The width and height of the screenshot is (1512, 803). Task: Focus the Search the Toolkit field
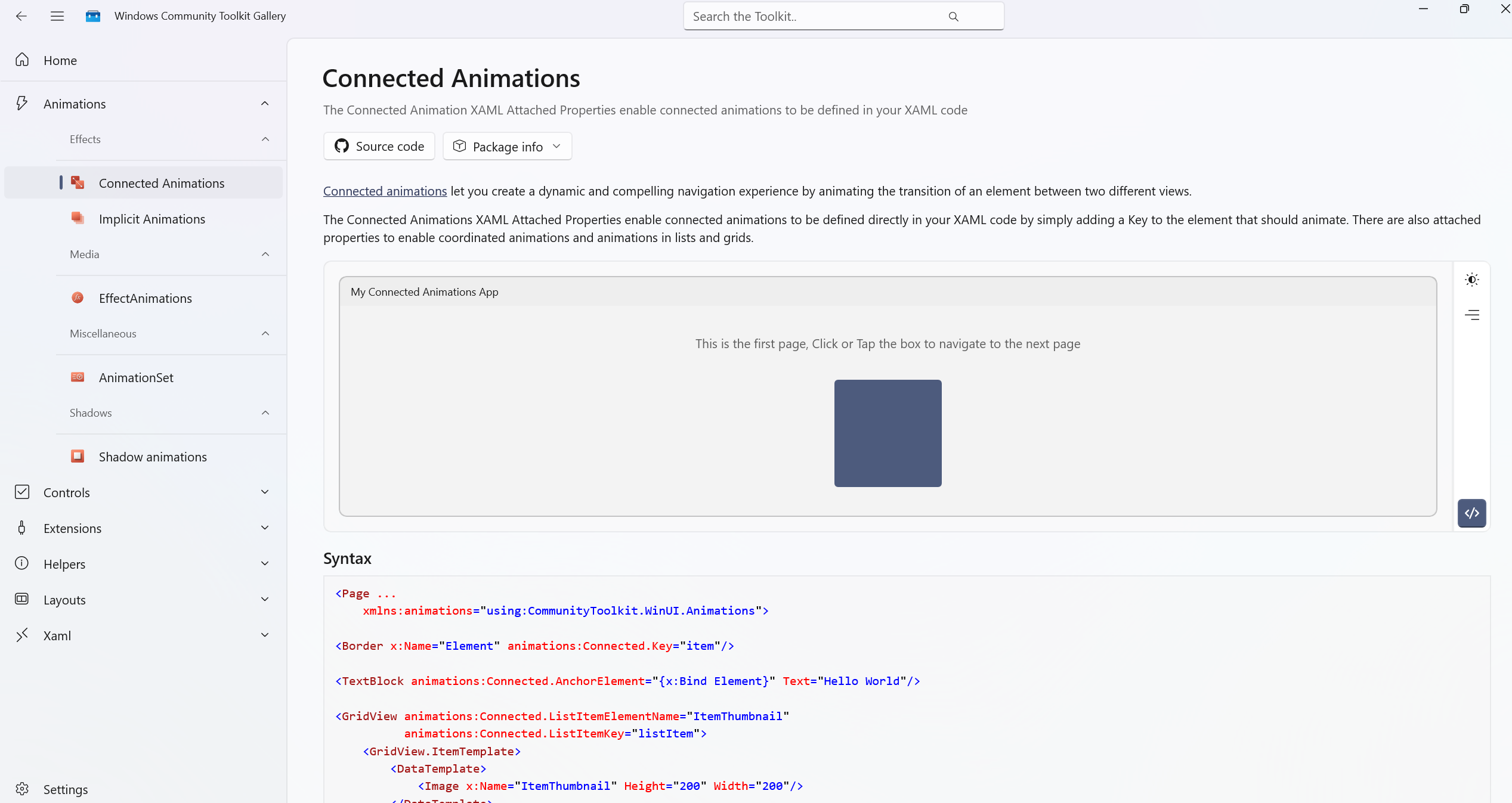point(843,16)
